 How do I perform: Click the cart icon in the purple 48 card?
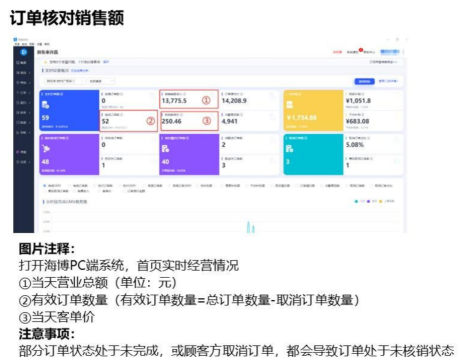46,149
